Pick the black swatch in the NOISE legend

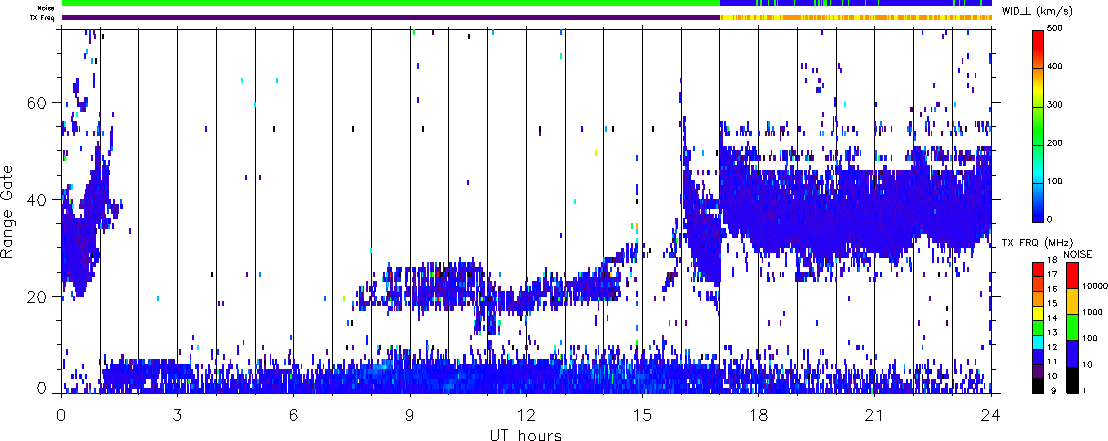coord(1073,380)
